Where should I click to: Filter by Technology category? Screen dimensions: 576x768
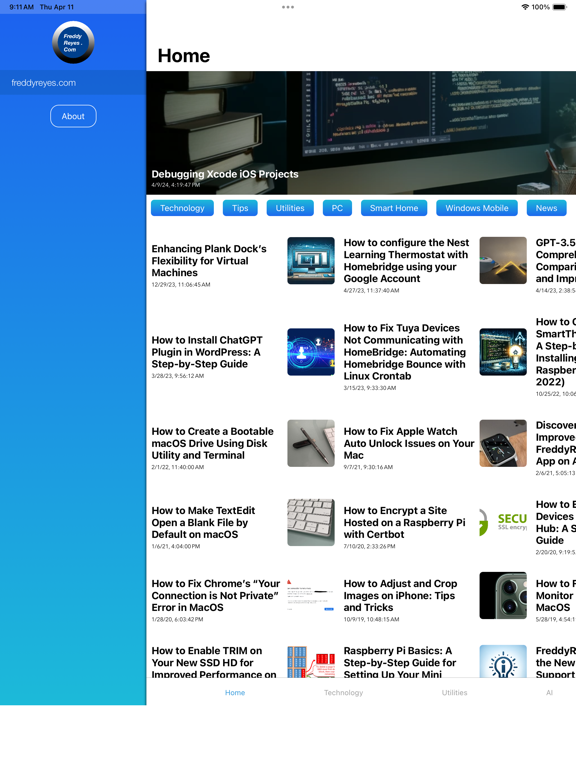point(182,208)
